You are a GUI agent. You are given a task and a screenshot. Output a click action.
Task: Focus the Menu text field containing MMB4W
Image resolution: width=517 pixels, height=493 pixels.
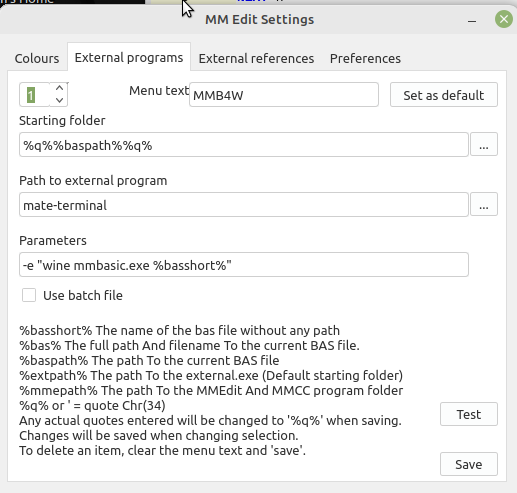[284, 95]
